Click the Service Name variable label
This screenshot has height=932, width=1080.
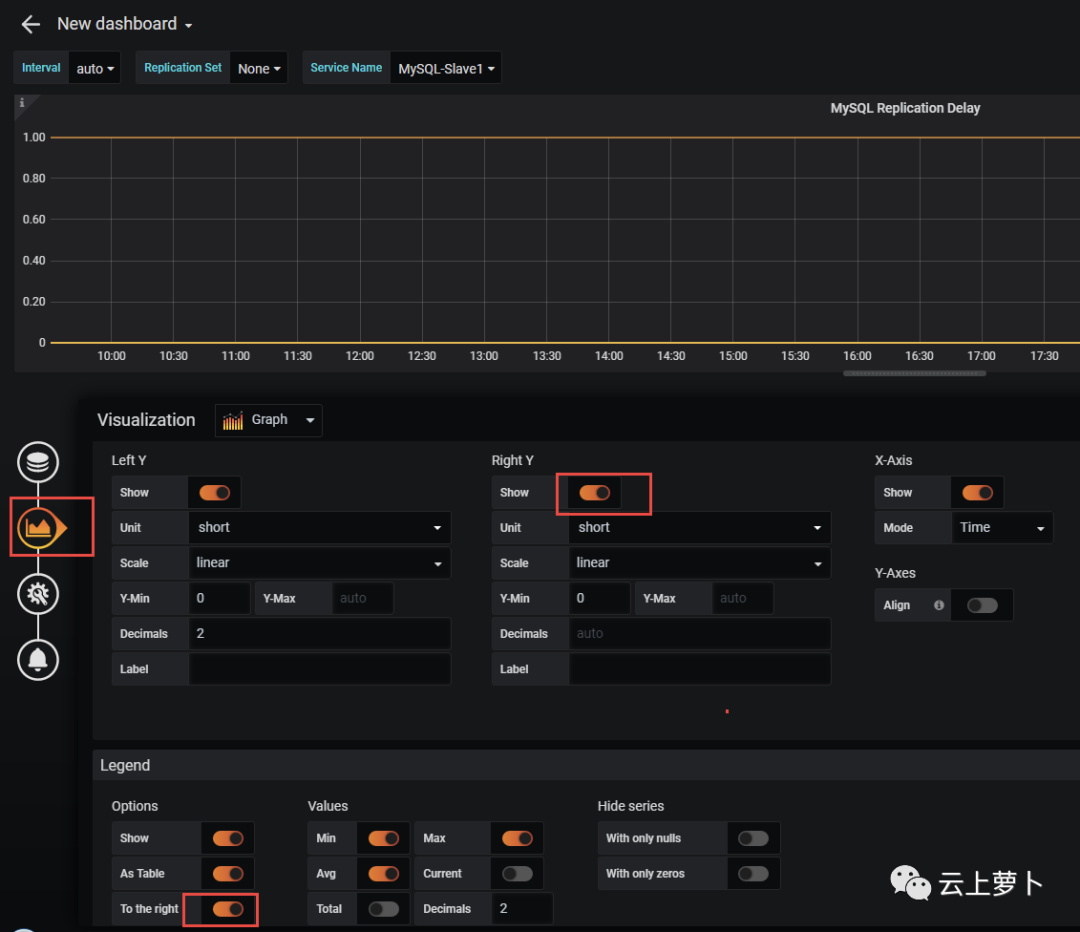346,68
